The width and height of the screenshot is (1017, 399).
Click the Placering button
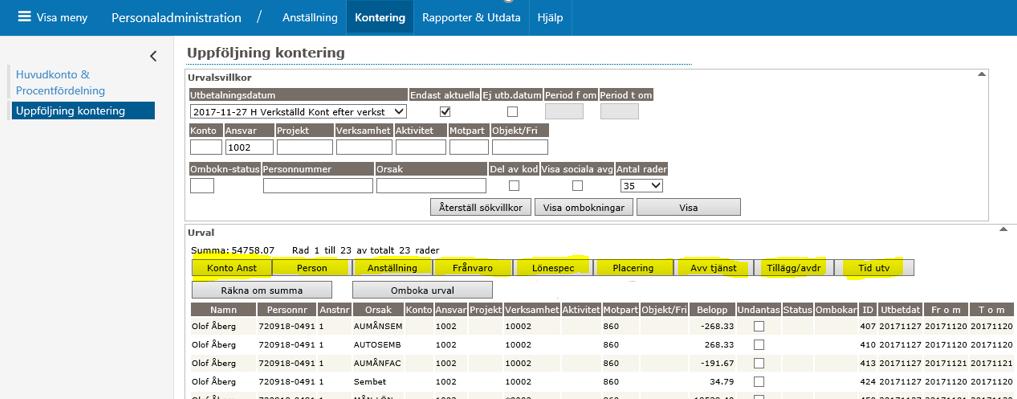[x=634, y=268]
